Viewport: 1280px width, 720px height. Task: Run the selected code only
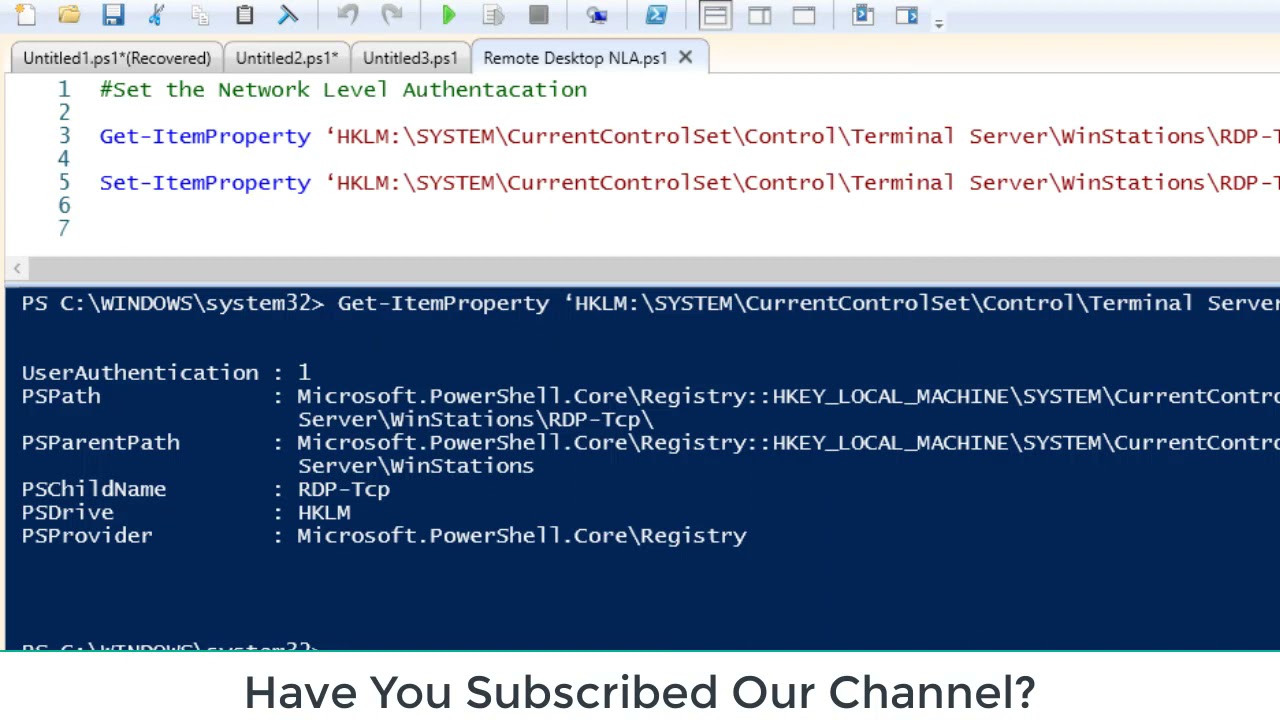coord(493,15)
